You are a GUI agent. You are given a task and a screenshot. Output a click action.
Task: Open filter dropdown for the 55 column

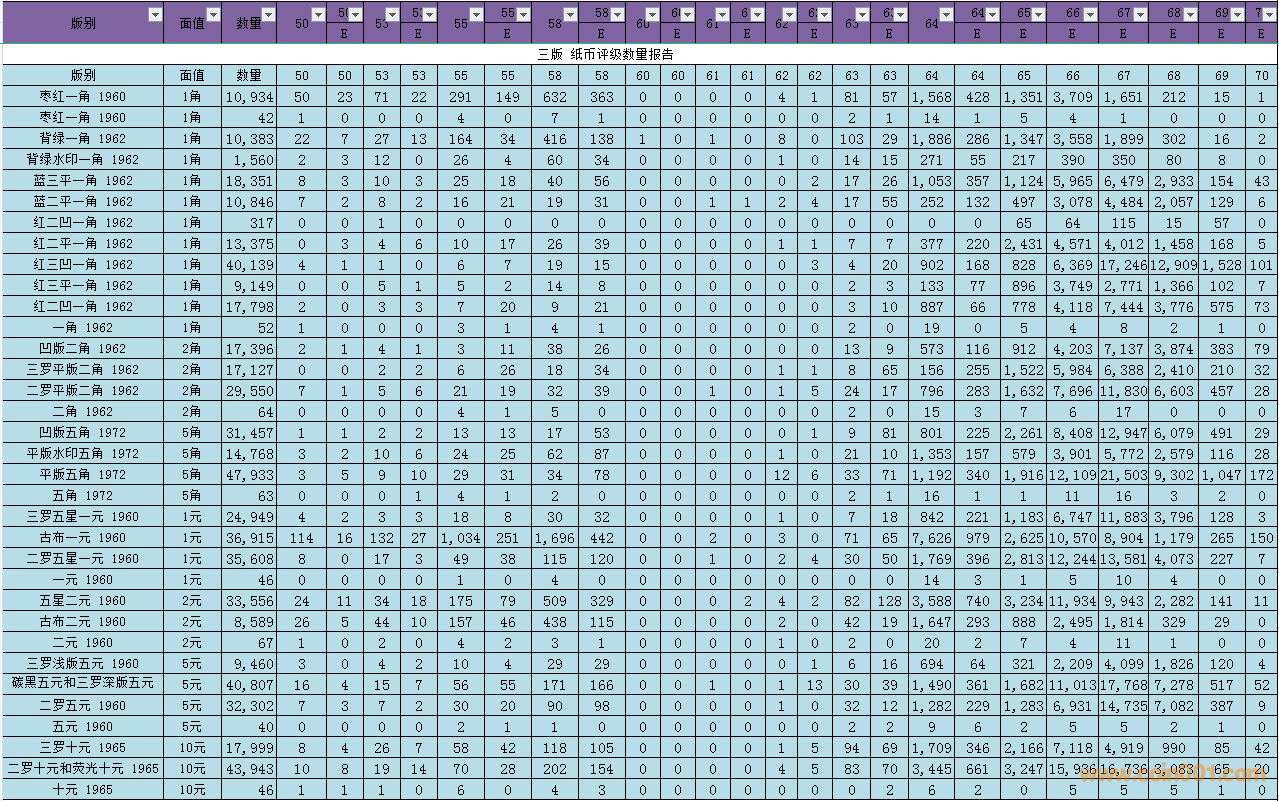(475, 14)
